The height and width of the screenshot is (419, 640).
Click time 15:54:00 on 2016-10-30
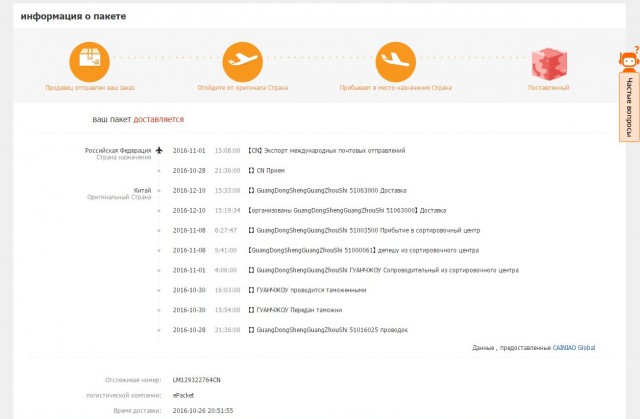pyautogui.click(x=227, y=310)
